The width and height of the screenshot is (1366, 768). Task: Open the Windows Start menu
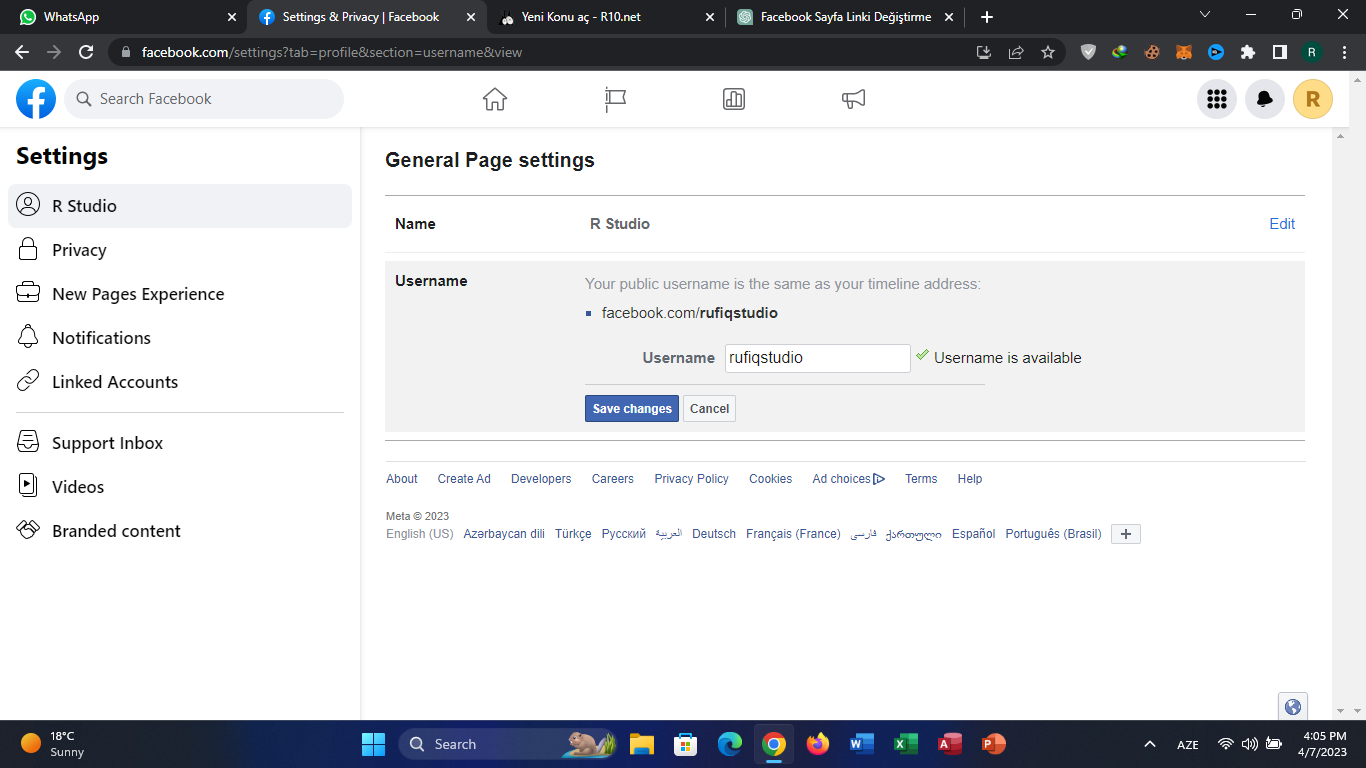pos(373,744)
